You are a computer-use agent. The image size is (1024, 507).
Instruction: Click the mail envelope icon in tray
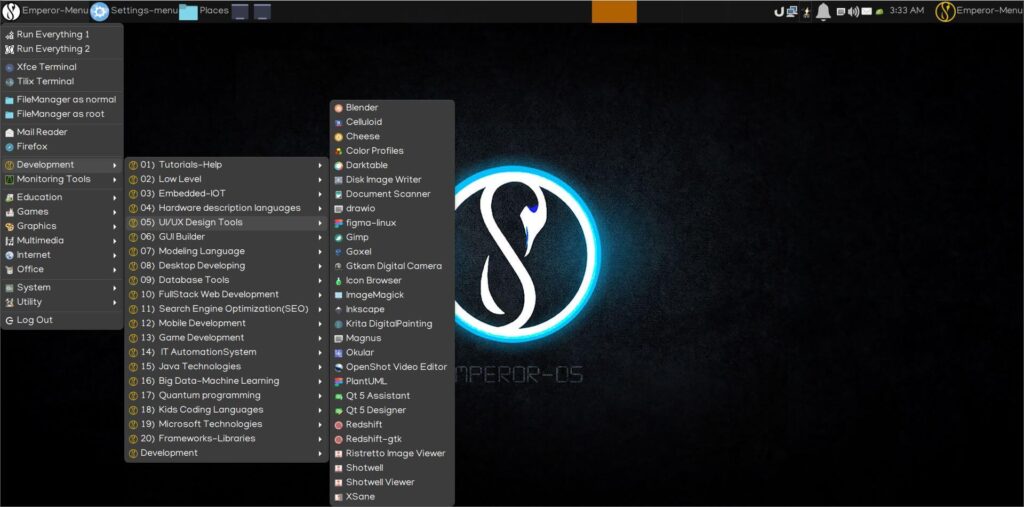[867, 12]
